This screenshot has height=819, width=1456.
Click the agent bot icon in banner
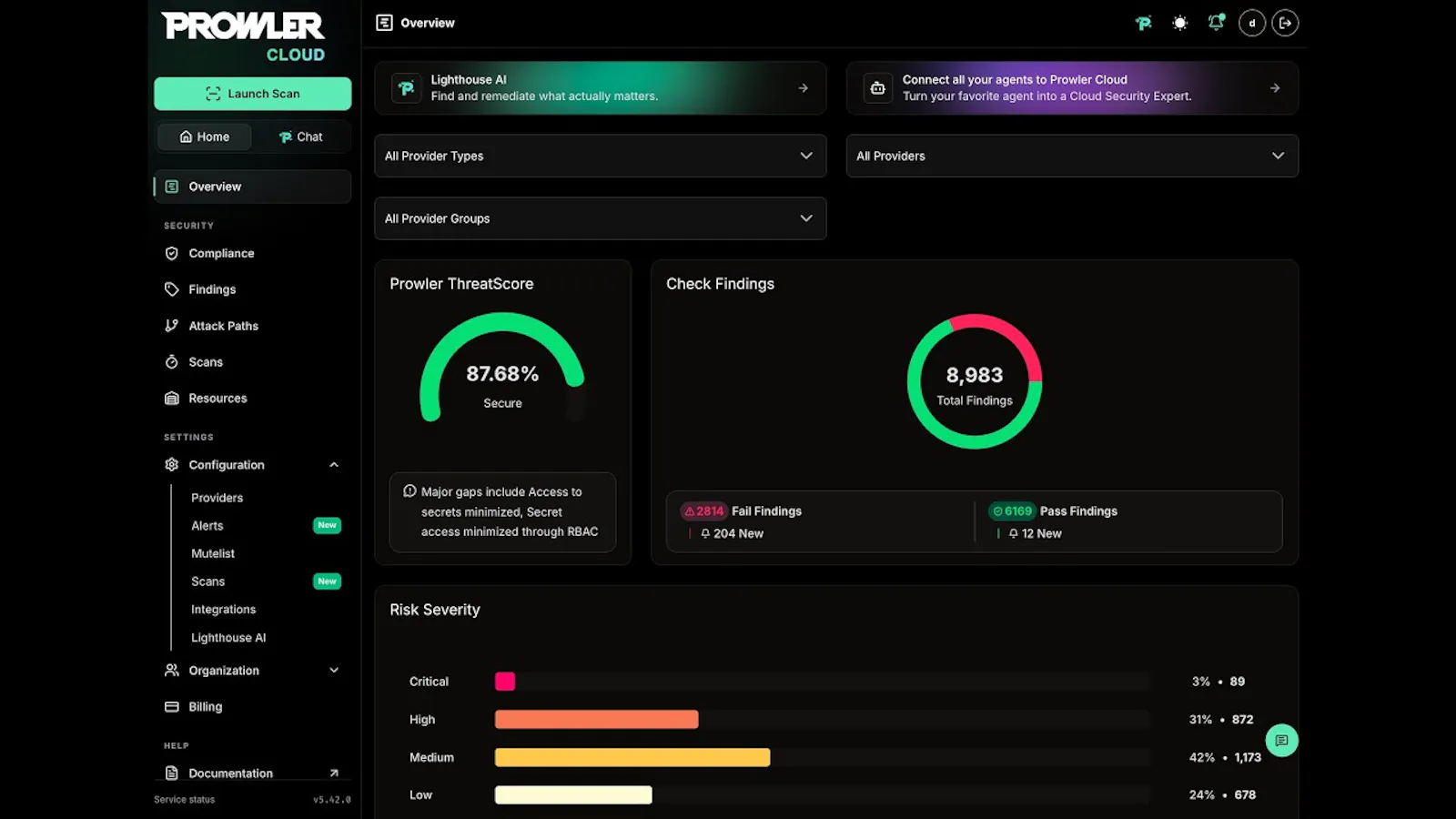(x=878, y=88)
